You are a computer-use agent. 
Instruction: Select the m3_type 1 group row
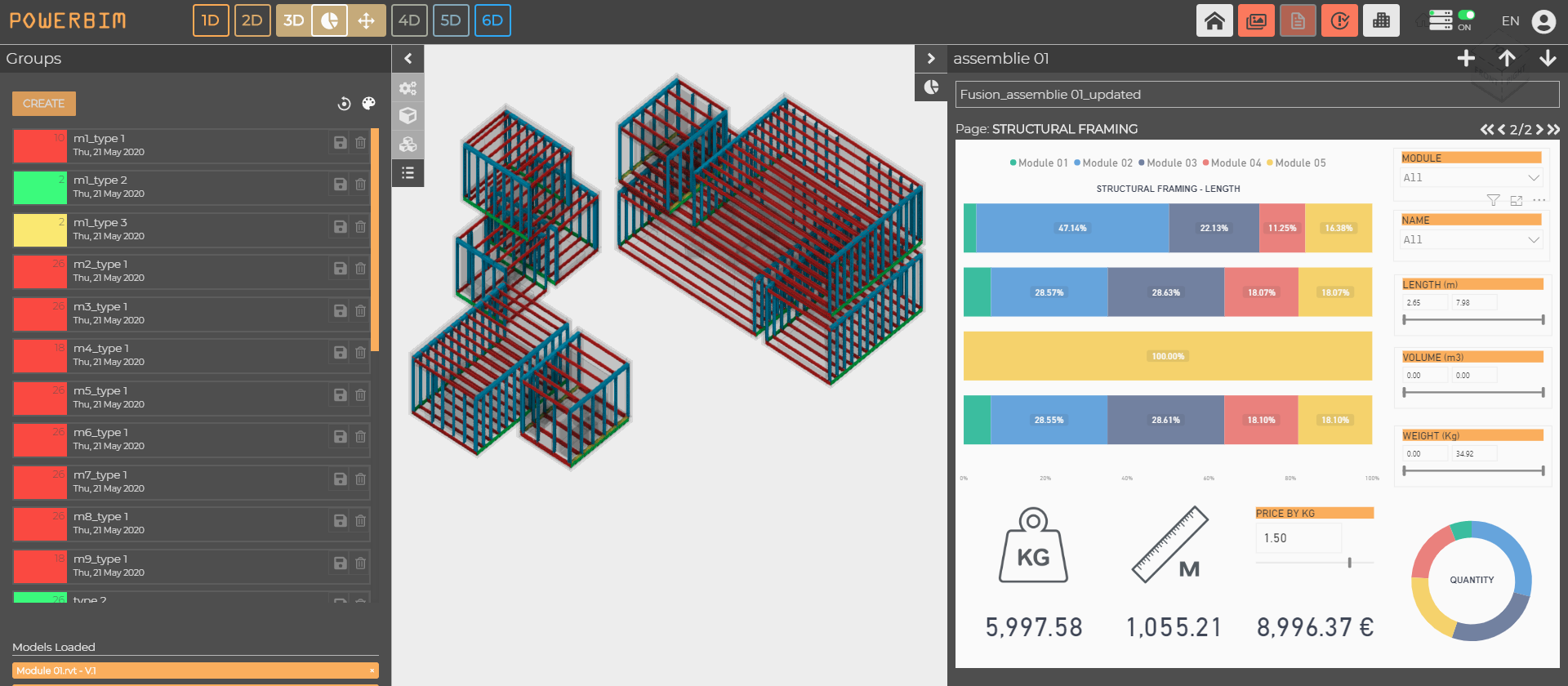(191, 314)
